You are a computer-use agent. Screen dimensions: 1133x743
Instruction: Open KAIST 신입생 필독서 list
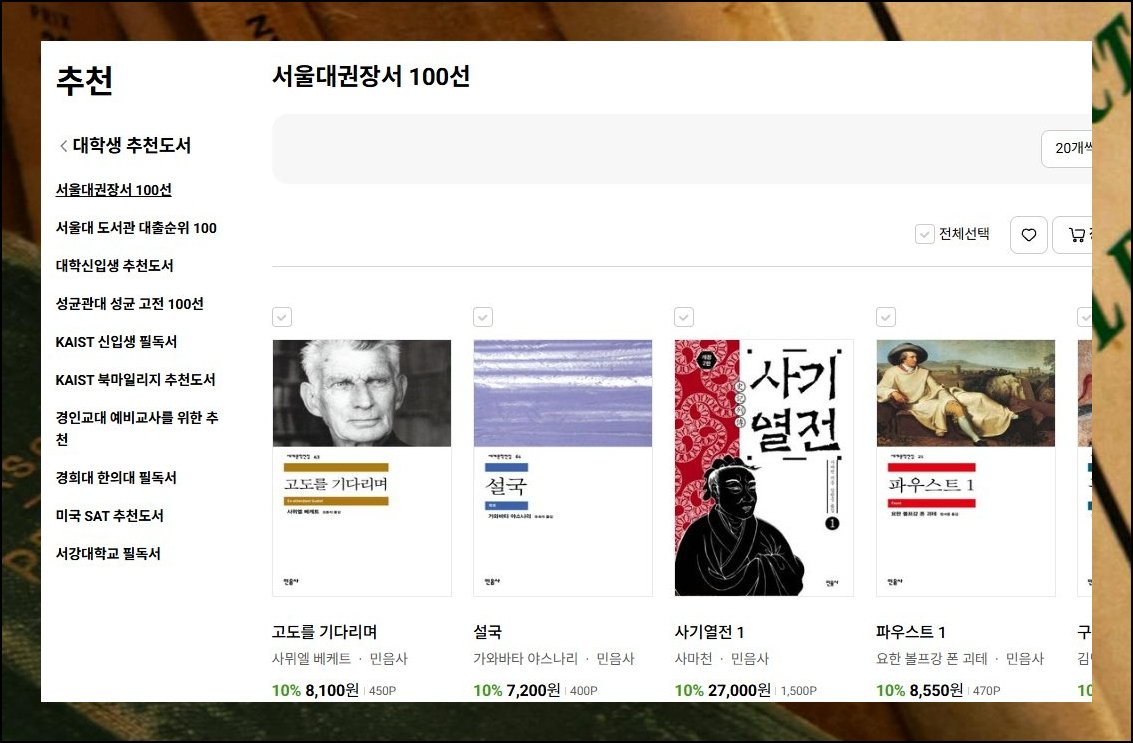116,342
